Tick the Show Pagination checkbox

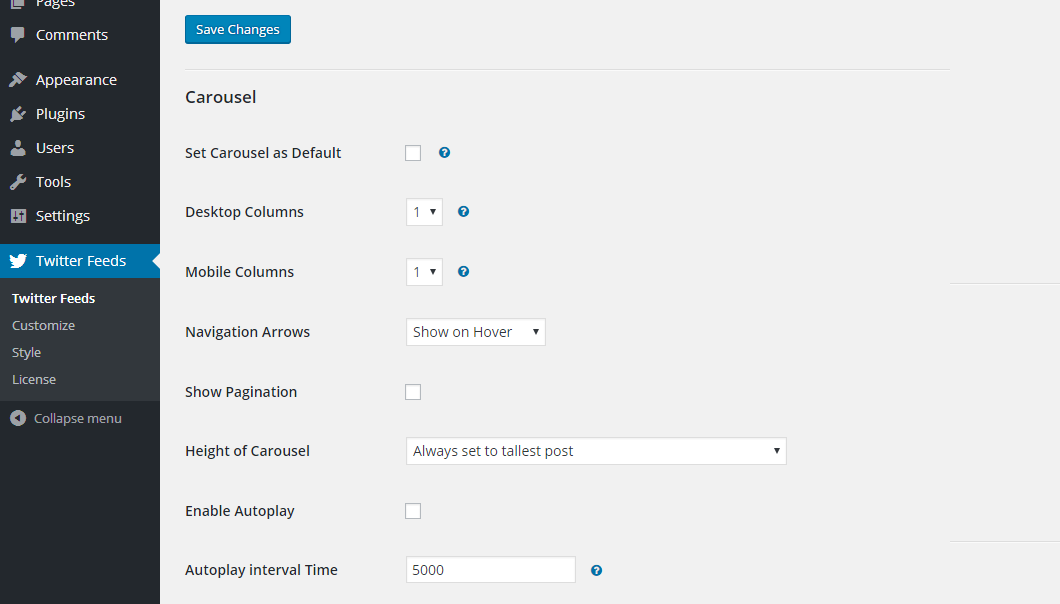click(413, 392)
